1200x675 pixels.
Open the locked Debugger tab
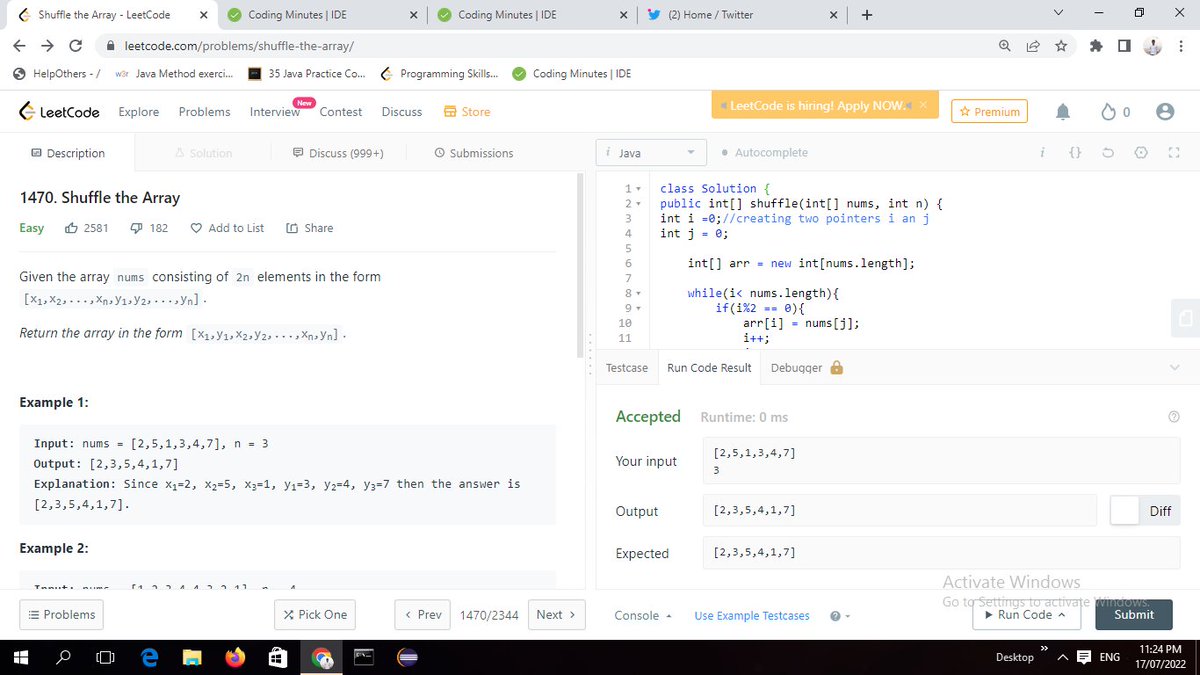click(x=807, y=368)
